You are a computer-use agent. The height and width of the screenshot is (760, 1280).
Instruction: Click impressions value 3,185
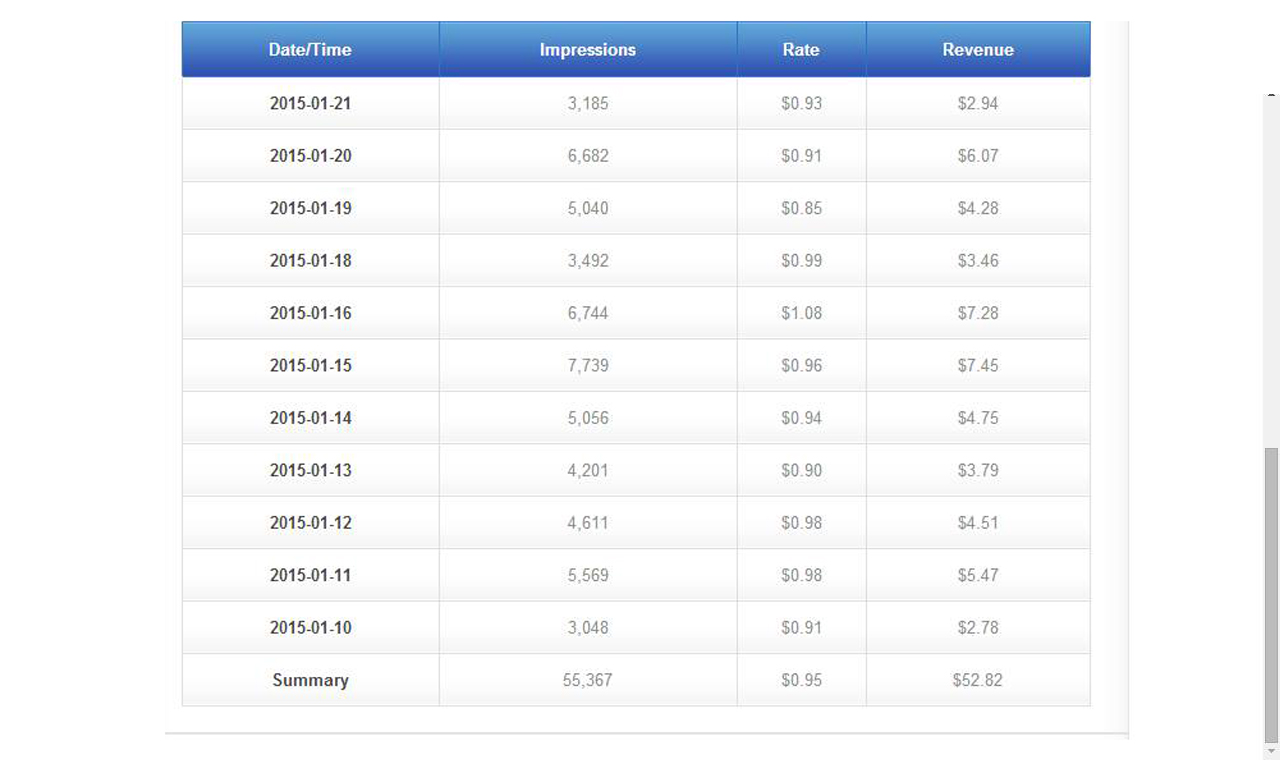(588, 103)
